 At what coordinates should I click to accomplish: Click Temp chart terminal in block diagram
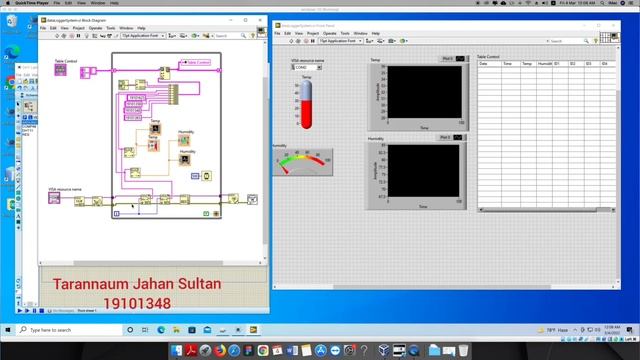click(155, 129)
